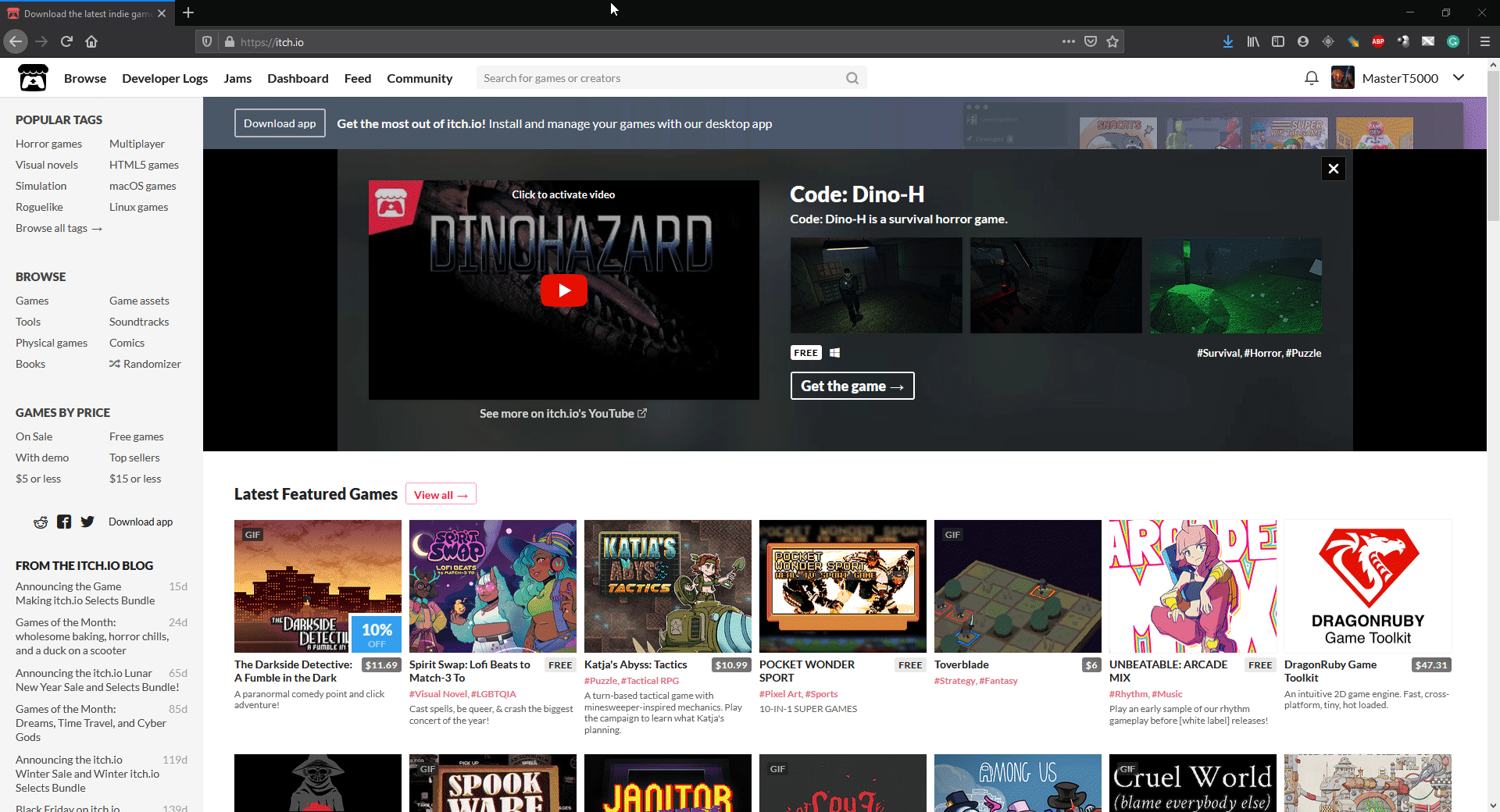Open the DragonRuby Game Toolkit thumbnail
Screen dimensions: 1500x812
click(x=1368, y=586)
